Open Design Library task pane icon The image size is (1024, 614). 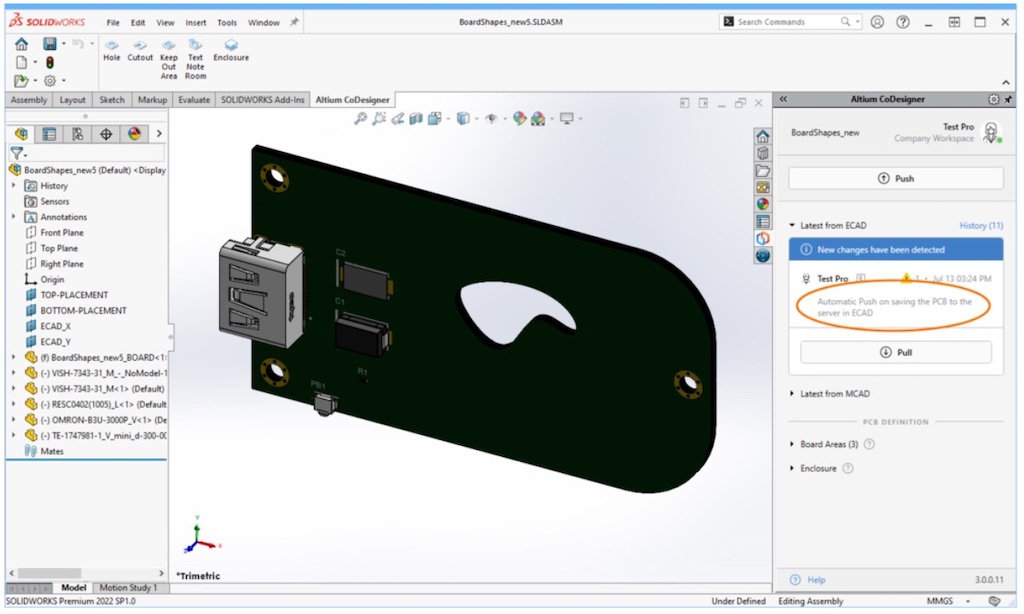pyautogui.click(x=762, y=153)
